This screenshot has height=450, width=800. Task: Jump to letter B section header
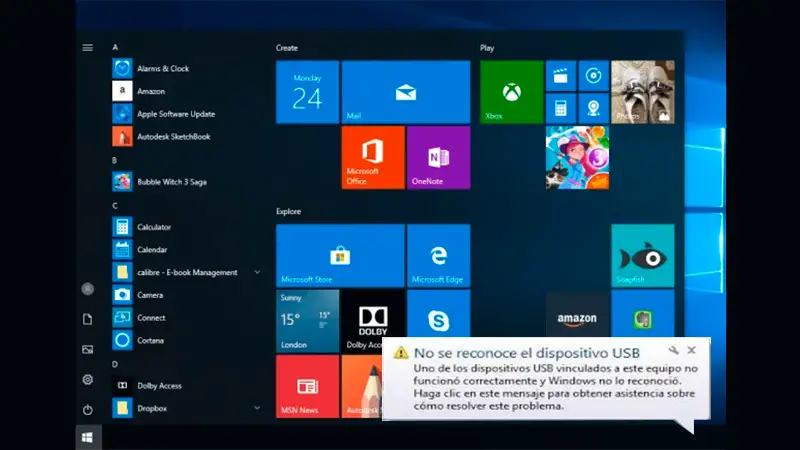click(x=114, y=160)
